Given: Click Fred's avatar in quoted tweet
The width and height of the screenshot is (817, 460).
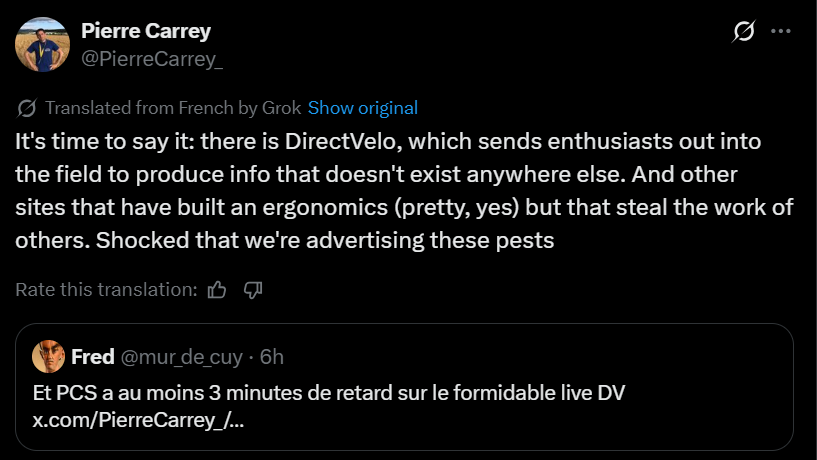Looking at the screenshot, I should tap(48, 356).
